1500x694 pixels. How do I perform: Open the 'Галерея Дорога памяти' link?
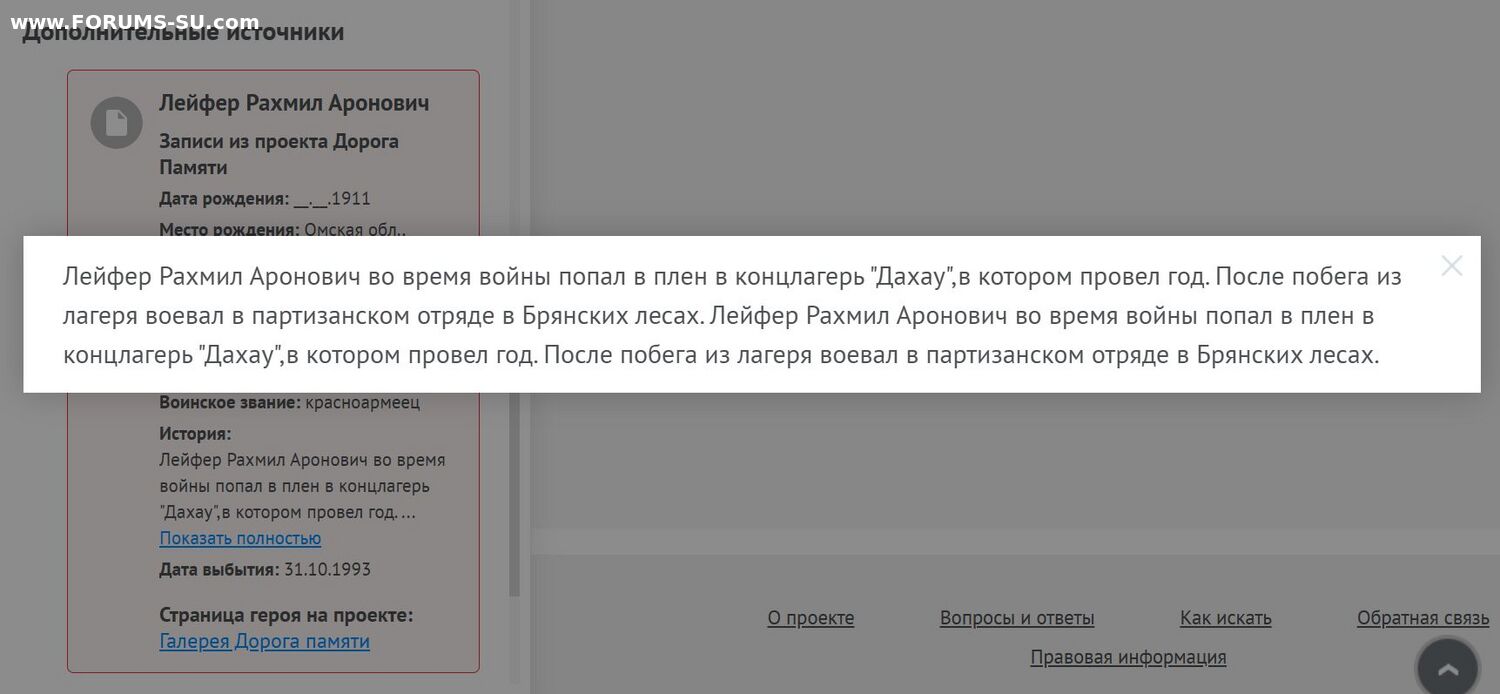[264, 641]
